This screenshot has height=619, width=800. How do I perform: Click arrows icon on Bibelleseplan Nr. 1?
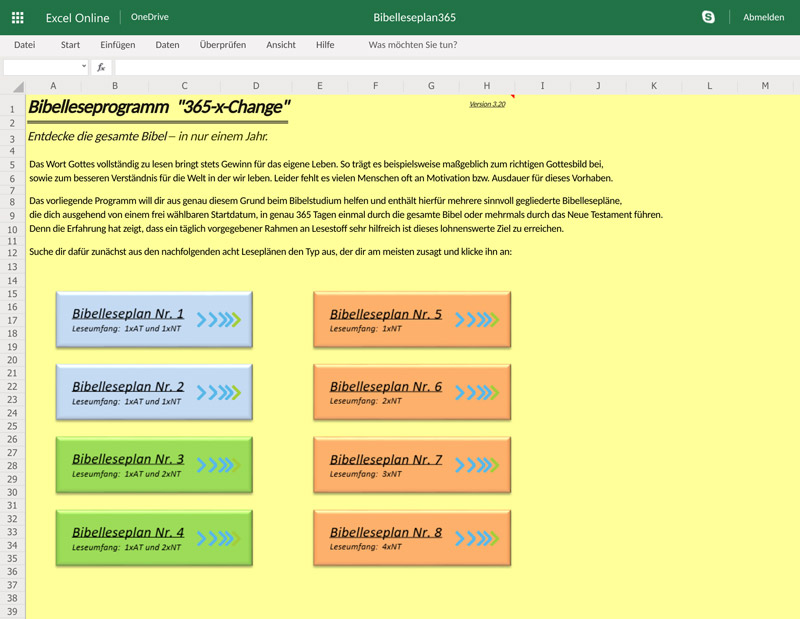click(x=219, y=319)
